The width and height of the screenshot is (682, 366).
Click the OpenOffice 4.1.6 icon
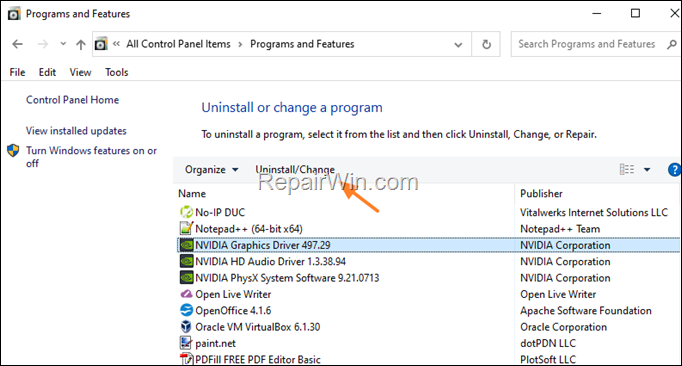tap(186, 310)
